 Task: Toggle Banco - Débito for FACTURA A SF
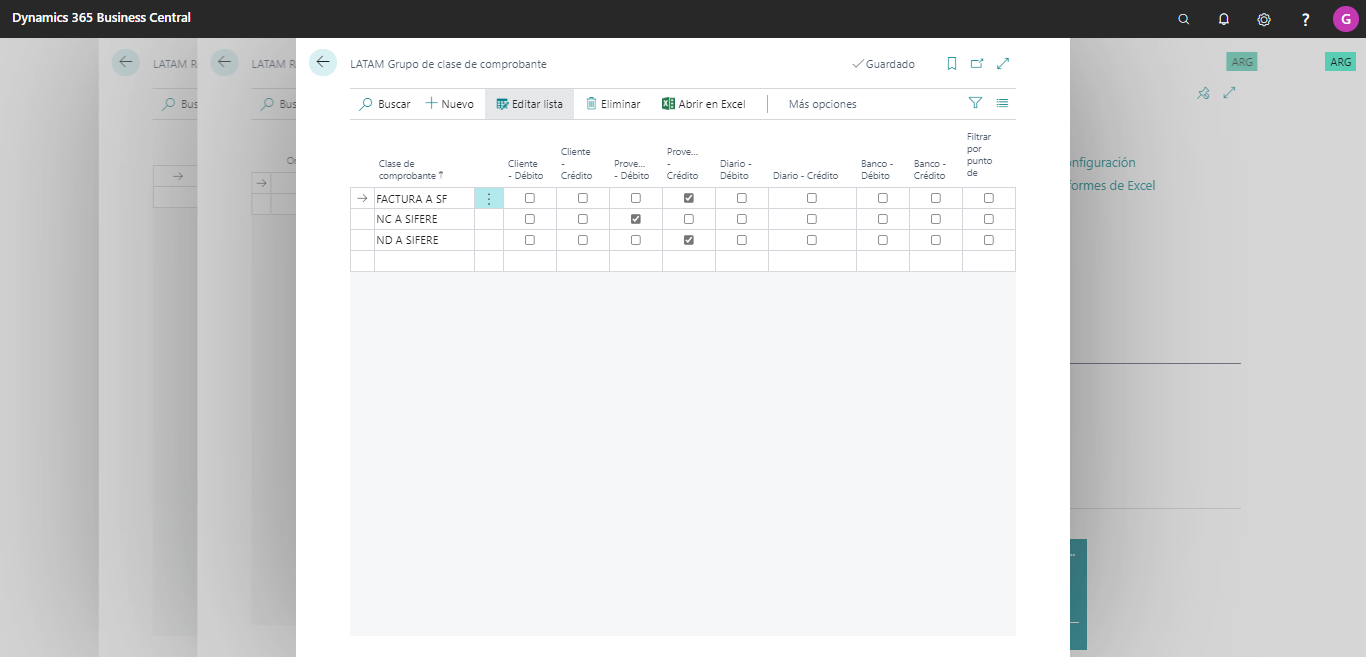883,198
